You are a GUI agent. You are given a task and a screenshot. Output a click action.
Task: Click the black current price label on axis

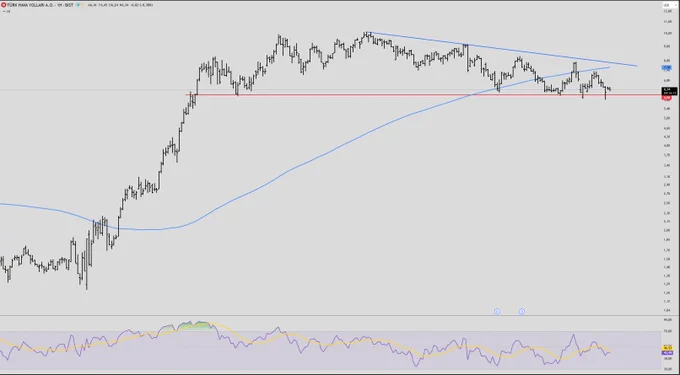(669, 91)
